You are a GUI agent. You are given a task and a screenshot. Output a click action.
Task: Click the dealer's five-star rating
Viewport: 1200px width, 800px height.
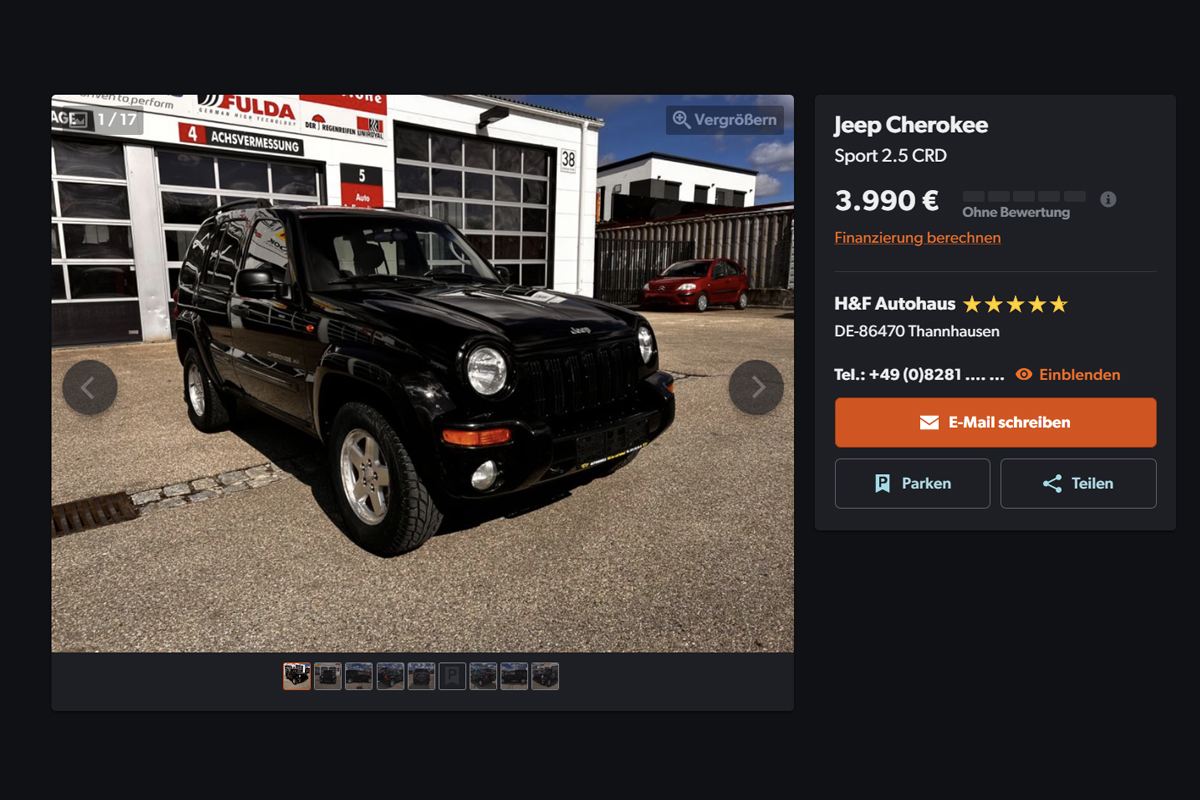(1015, 304)
